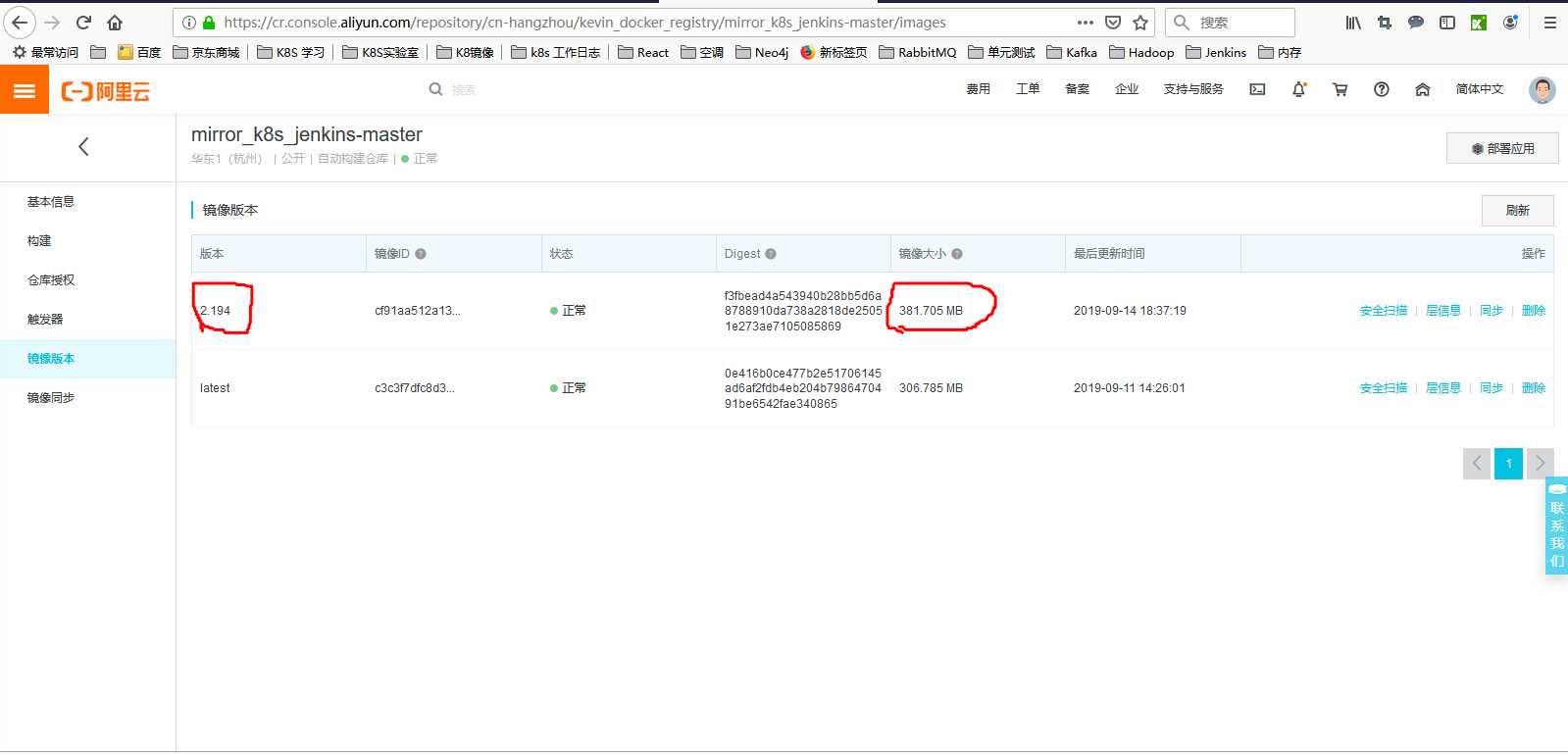
Task: Open the 基本信息 sidebar item
Action: 51,202
